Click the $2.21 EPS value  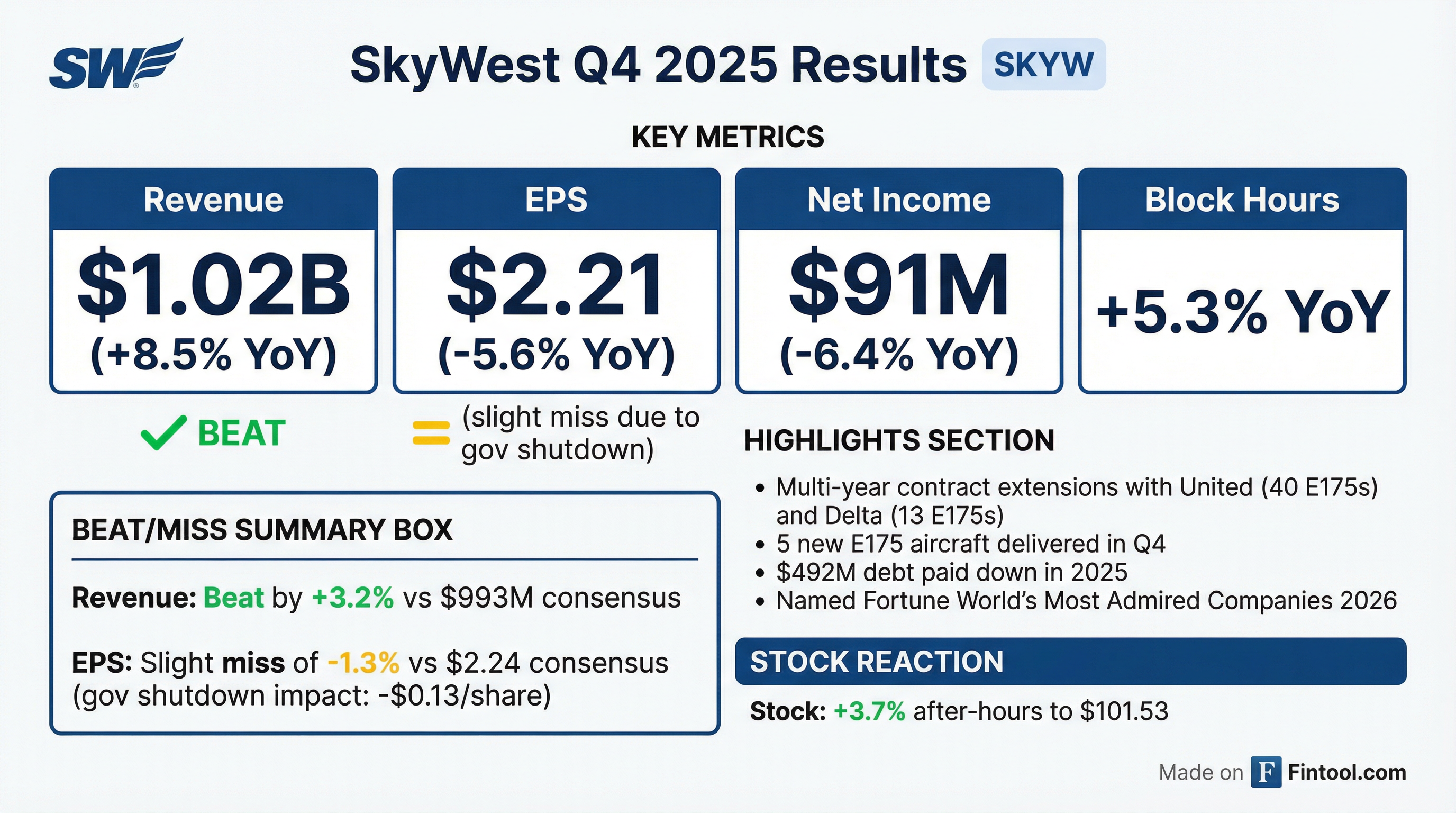556,284
